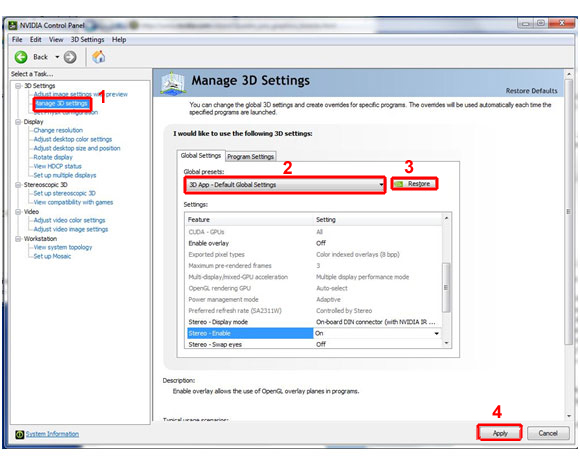Open Rotate display task
580x465 pixels.
pos(53,157)
